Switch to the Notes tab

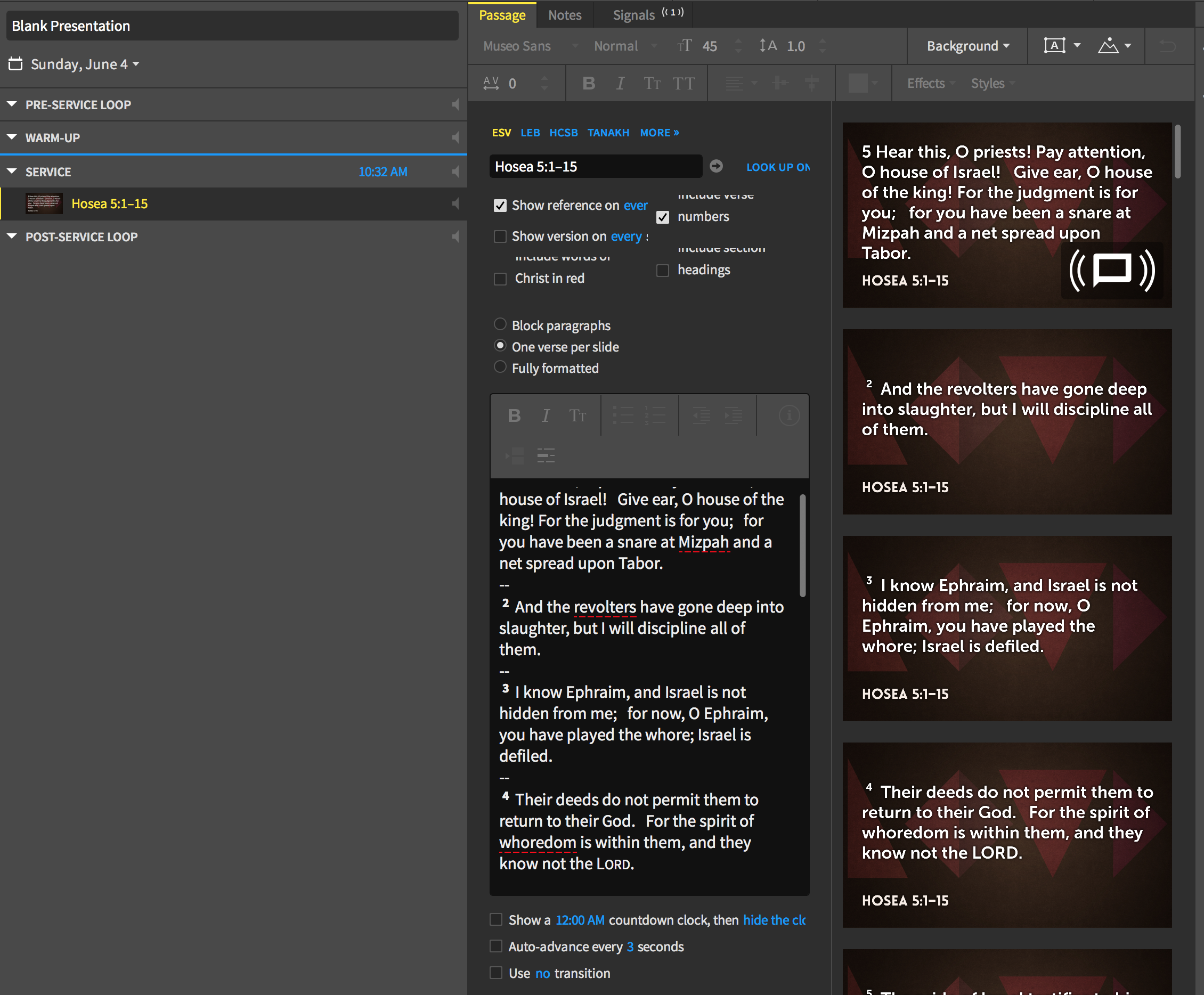point(564,15)
